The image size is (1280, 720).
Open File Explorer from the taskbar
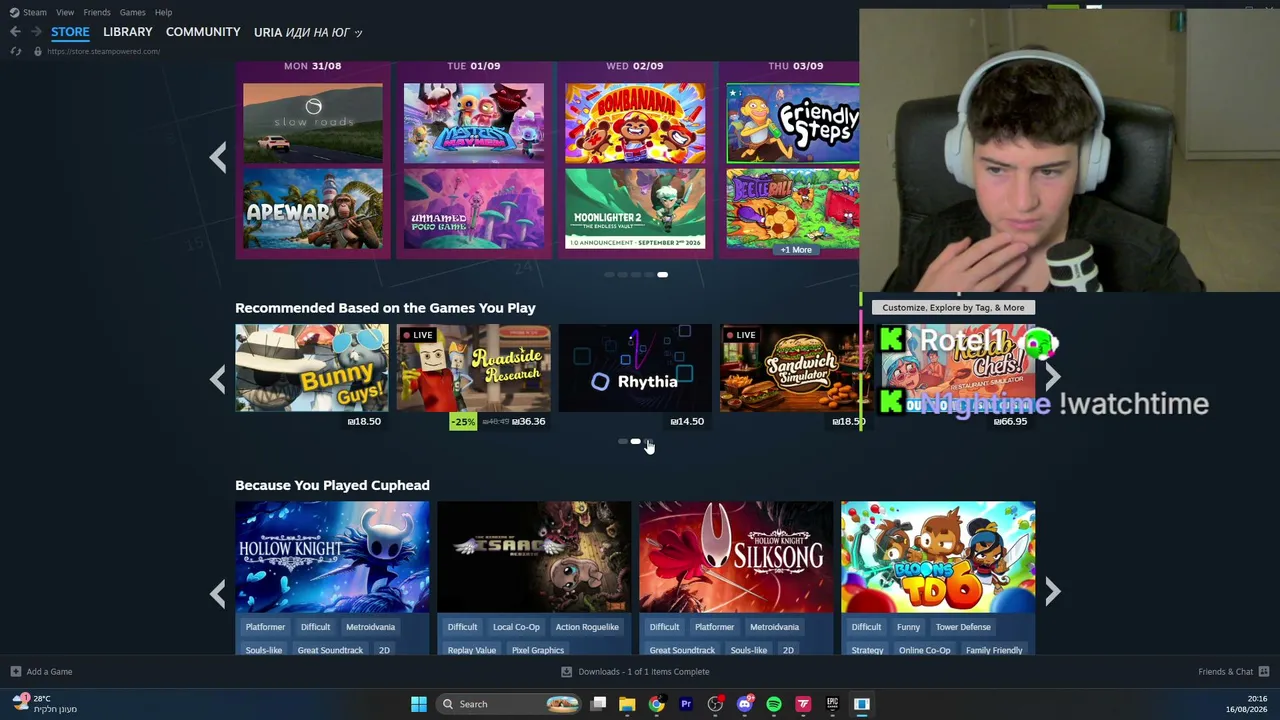(627, 704)
